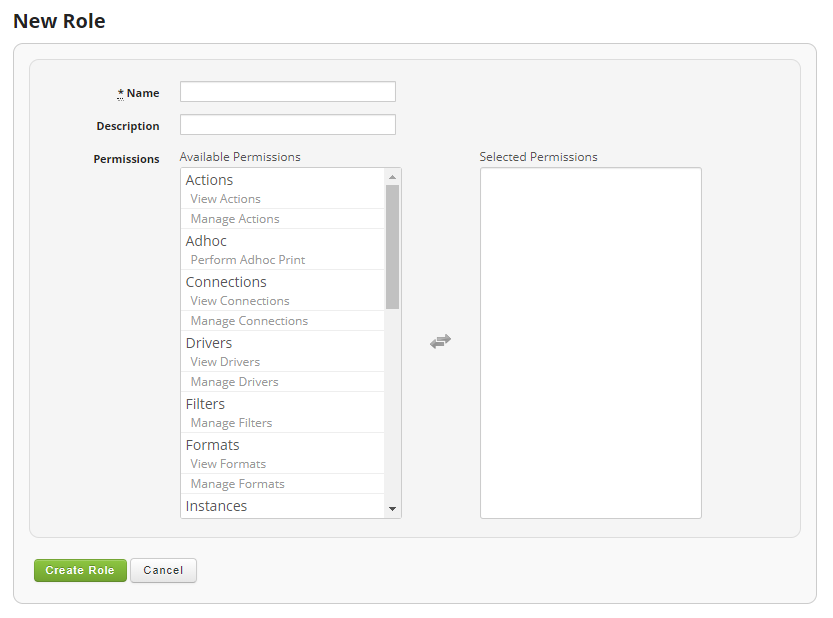This screenshot has width=833, height=618.
Task: Choose Perform Adhoc Print permission
Action: pyautogui.click(x=248, y=260)
